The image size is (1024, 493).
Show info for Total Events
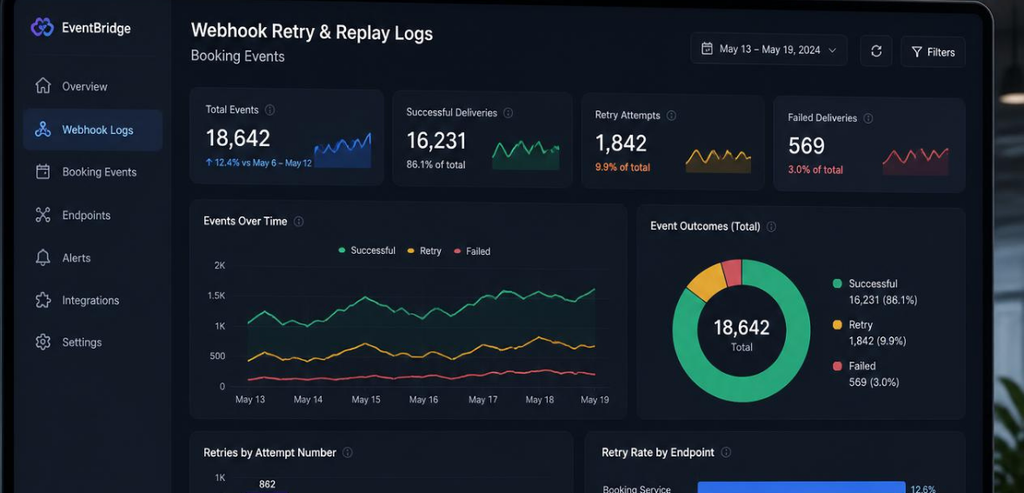[270, 110]
